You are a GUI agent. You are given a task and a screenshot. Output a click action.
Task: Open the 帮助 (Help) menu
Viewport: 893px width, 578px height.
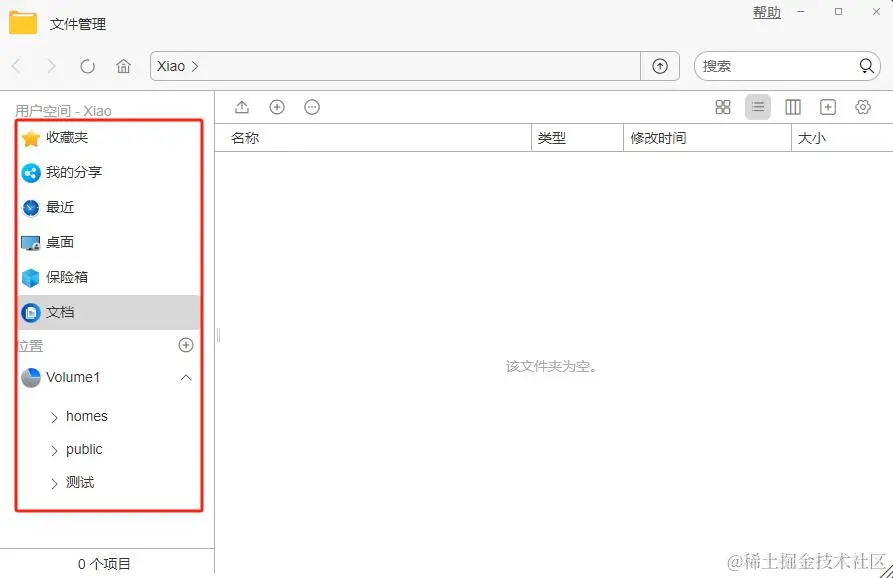click(x=766, y=13)
